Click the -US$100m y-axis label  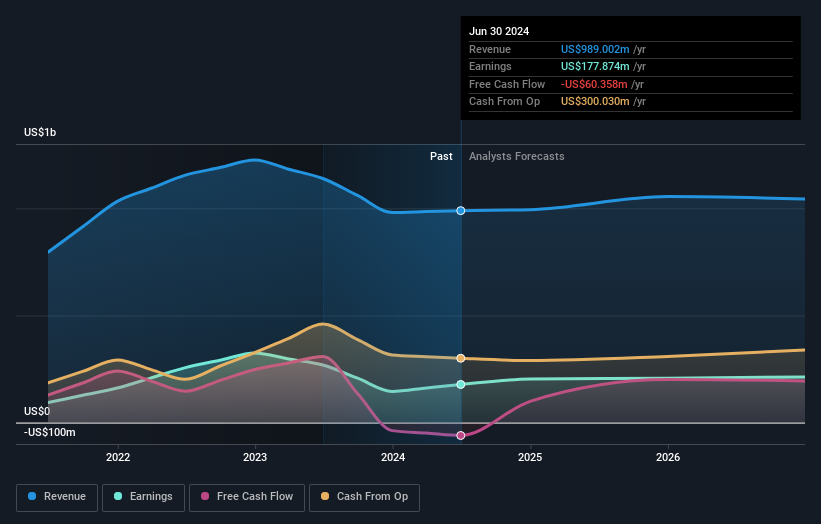pyautogui.click(x=49, y=432)
